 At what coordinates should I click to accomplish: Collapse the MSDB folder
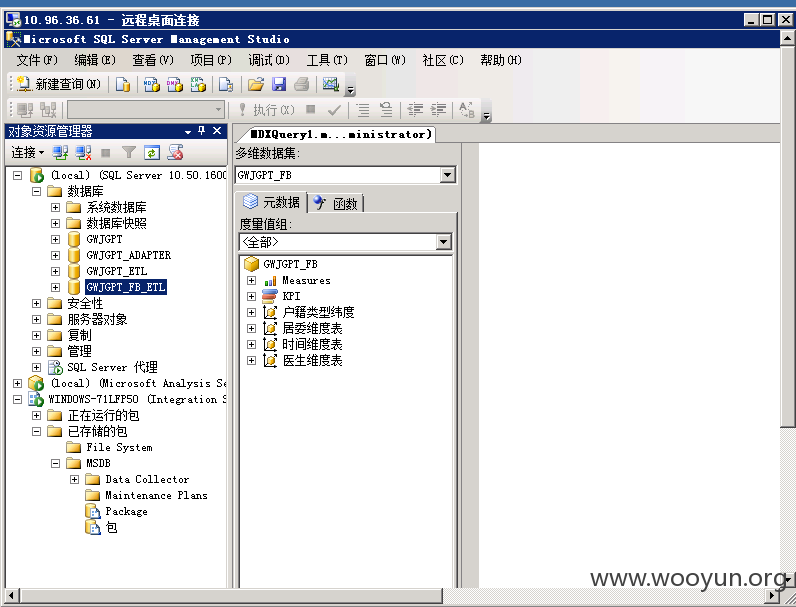(55, 463)
